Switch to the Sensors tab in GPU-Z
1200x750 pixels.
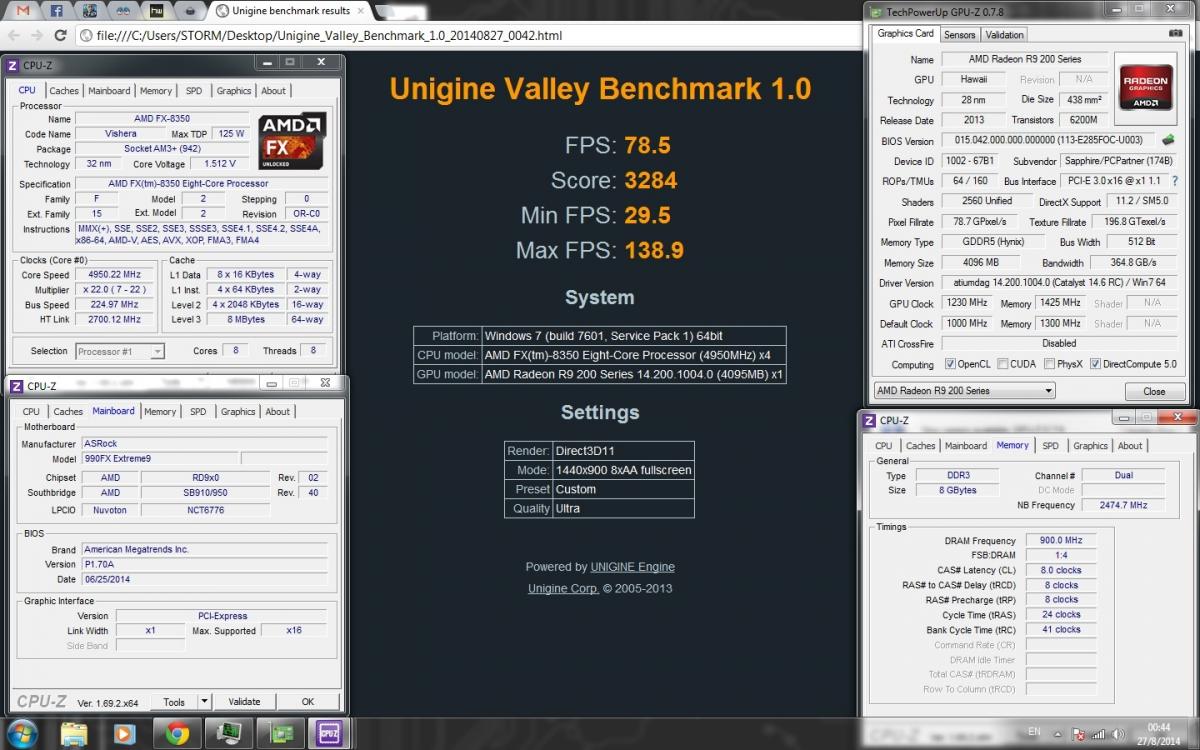[x=959, y=34]
